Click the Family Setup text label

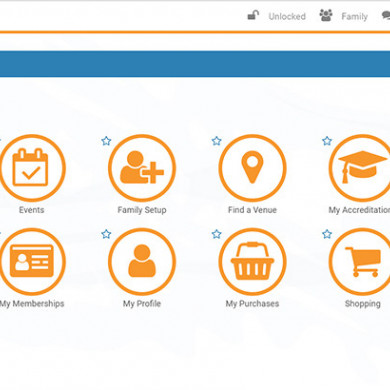pos(142,210)
